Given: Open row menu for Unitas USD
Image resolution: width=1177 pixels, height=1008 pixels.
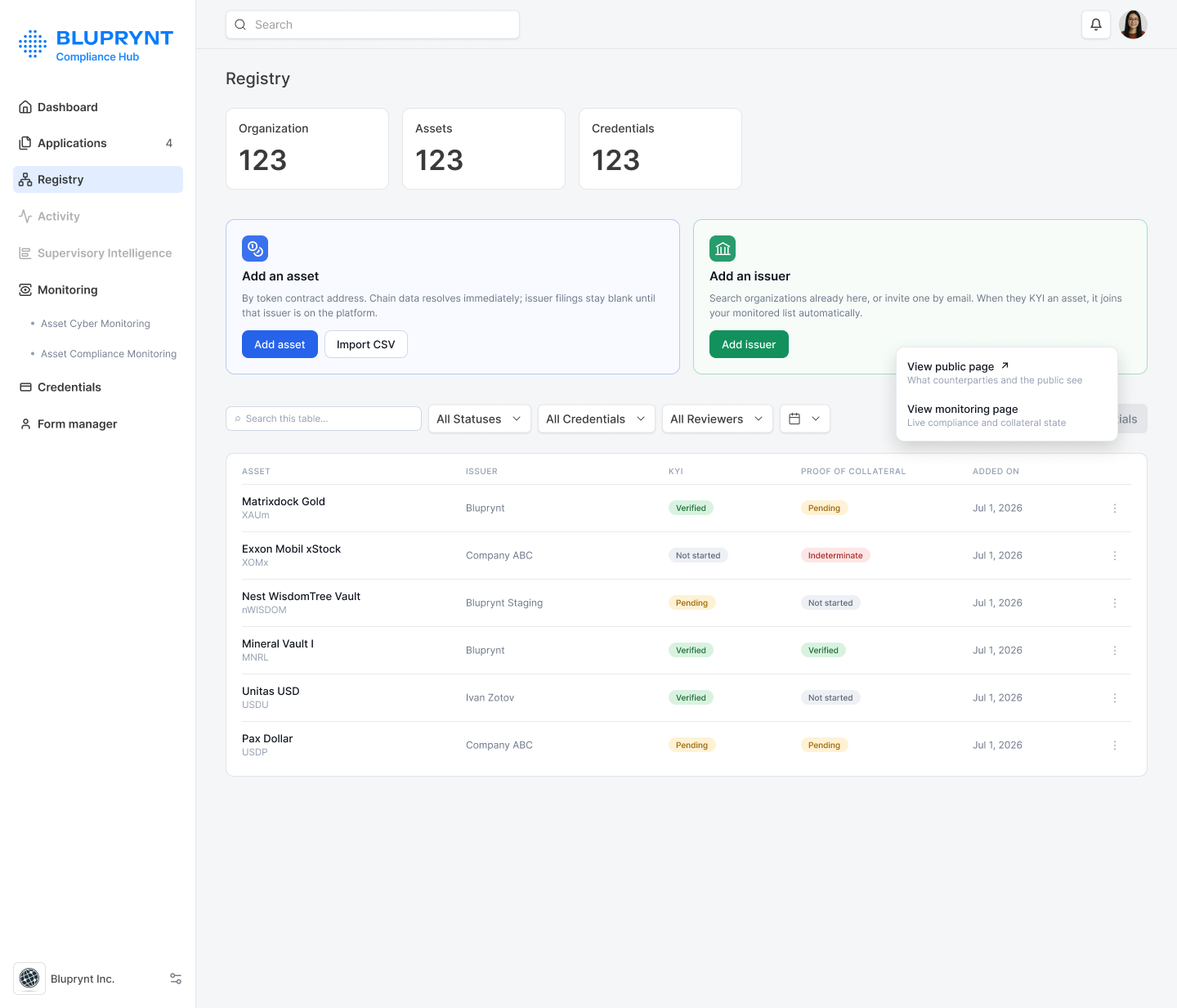Looking at the screenshot, I should tap(1115, 698).
